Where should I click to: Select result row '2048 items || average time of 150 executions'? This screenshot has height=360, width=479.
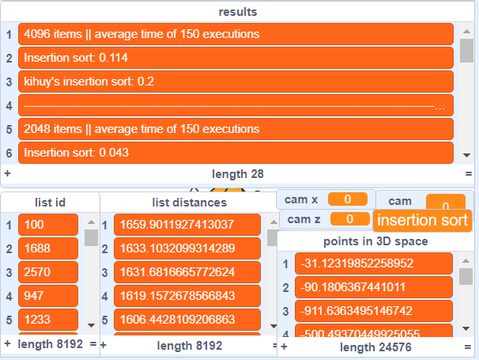click(x=236, y=129)
